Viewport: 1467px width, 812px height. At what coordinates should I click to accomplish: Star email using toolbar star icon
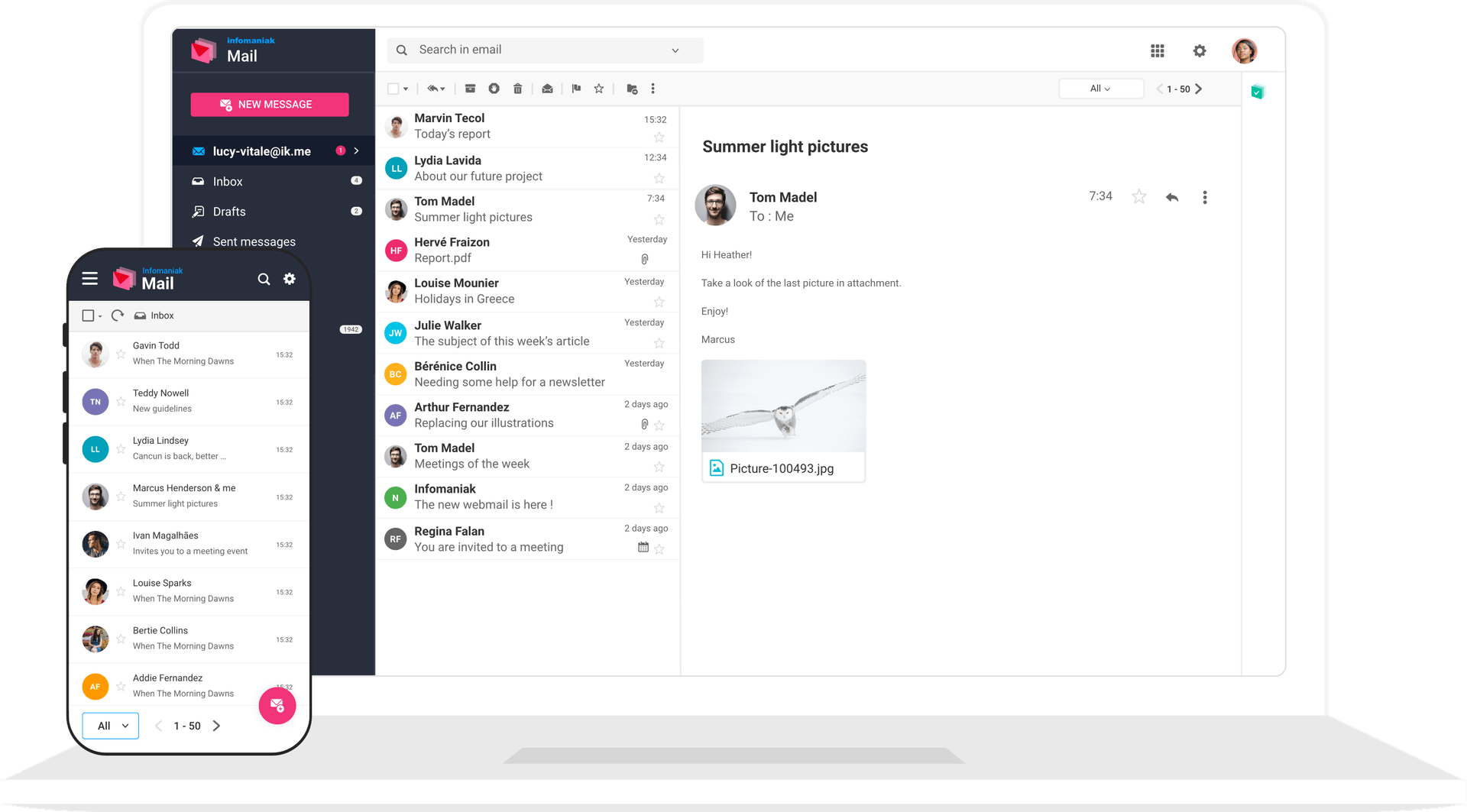(x=599, y=89)
